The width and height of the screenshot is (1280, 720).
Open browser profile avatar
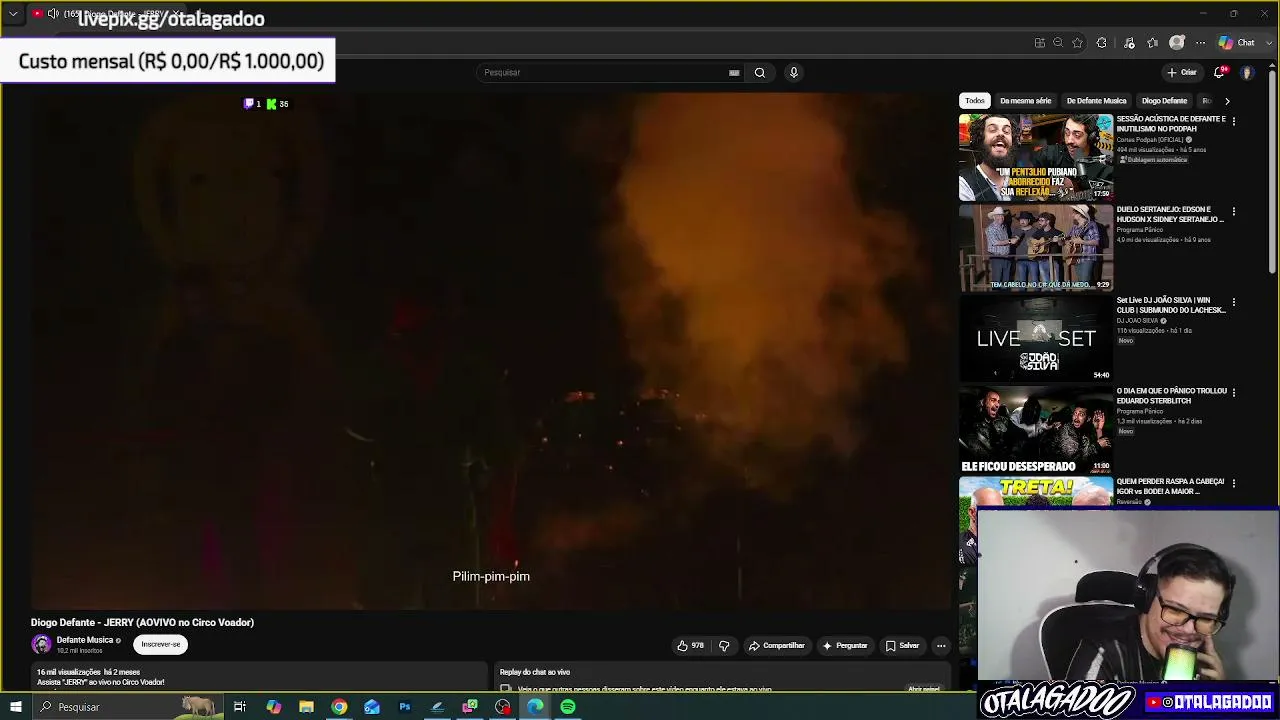(x=1177, y=43)
